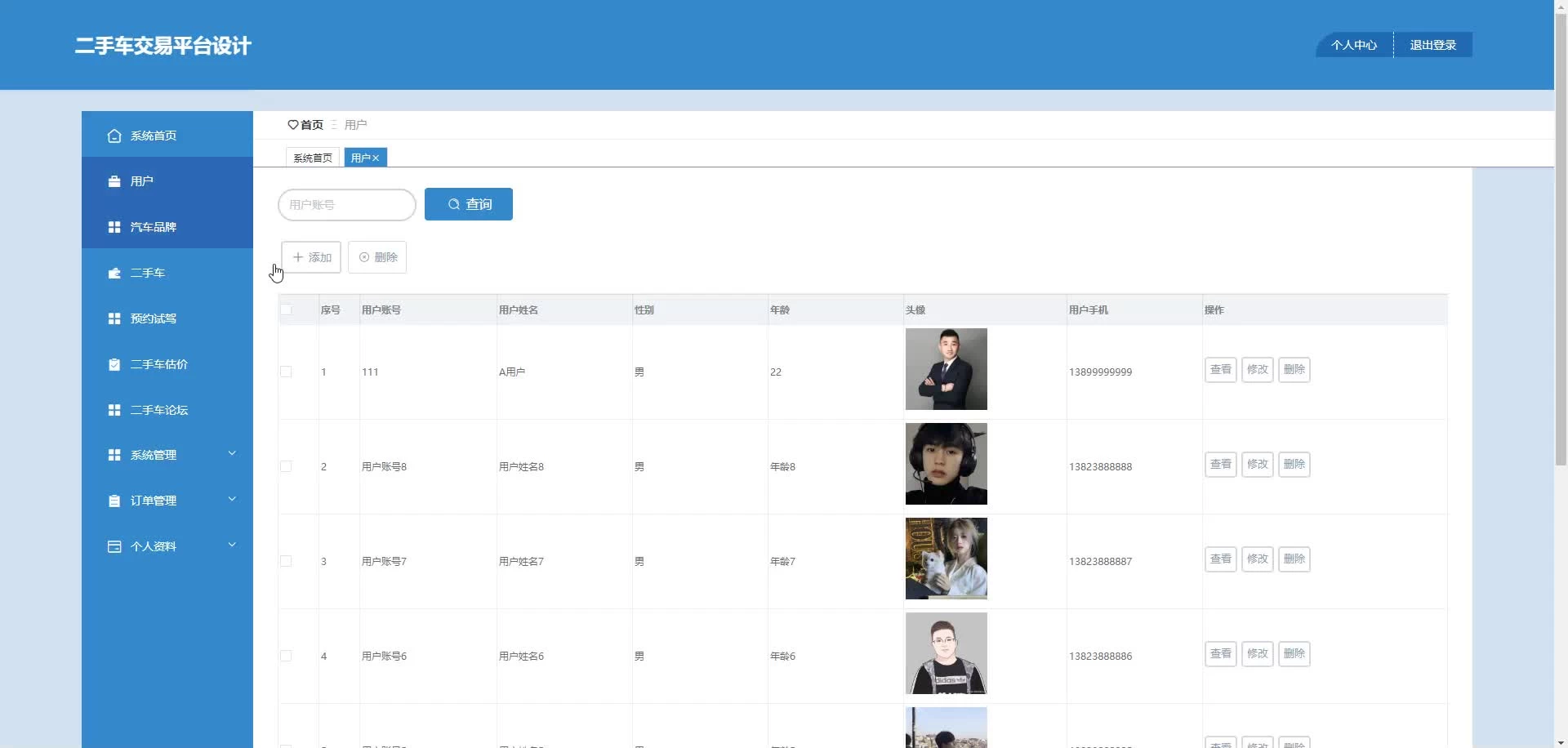Image resolution: width=1568 pixels, height=748 pixels.
Task: Click 修改 for 用户账号8
Action: point(1258,465)
